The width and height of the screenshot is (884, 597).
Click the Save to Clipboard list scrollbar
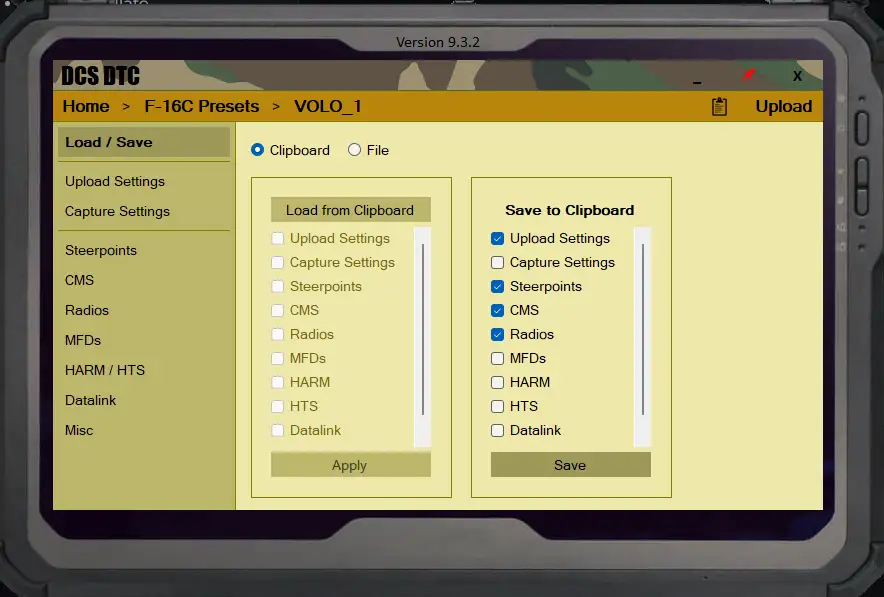coord(643,337)
